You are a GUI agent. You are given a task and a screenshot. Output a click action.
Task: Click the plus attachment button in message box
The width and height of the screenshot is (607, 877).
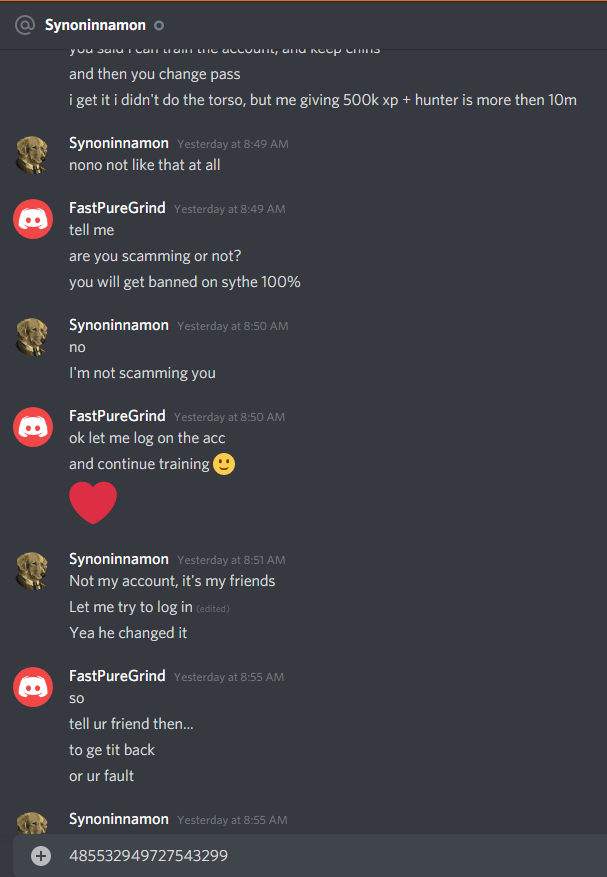coord(41,856)
